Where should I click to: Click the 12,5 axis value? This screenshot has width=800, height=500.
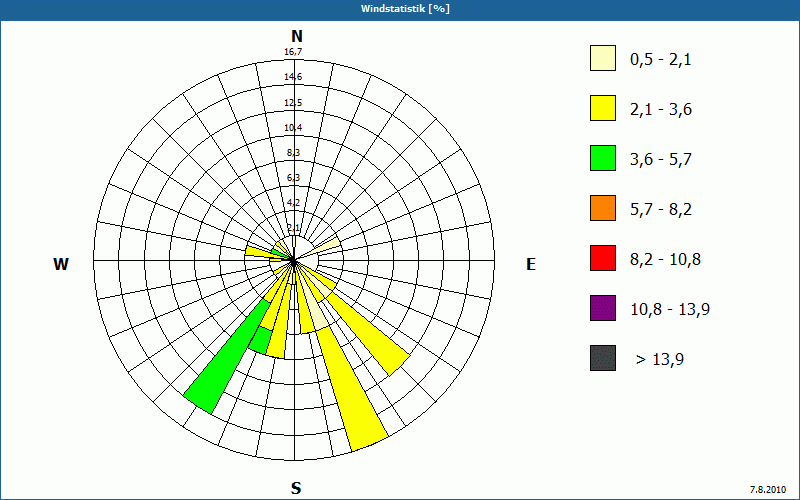(x=293, y=103)
